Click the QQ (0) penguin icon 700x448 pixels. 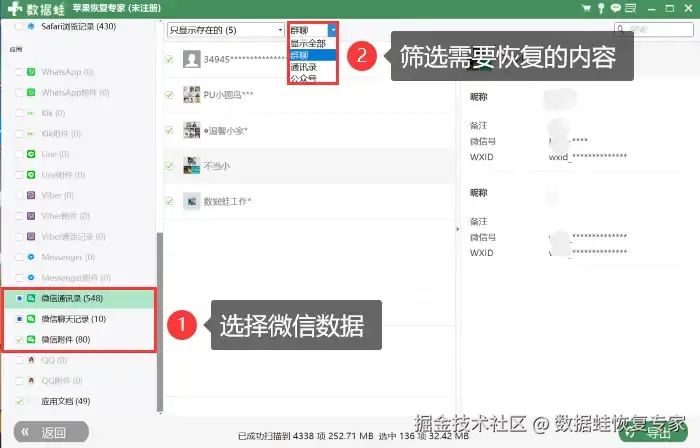(31, 360)
